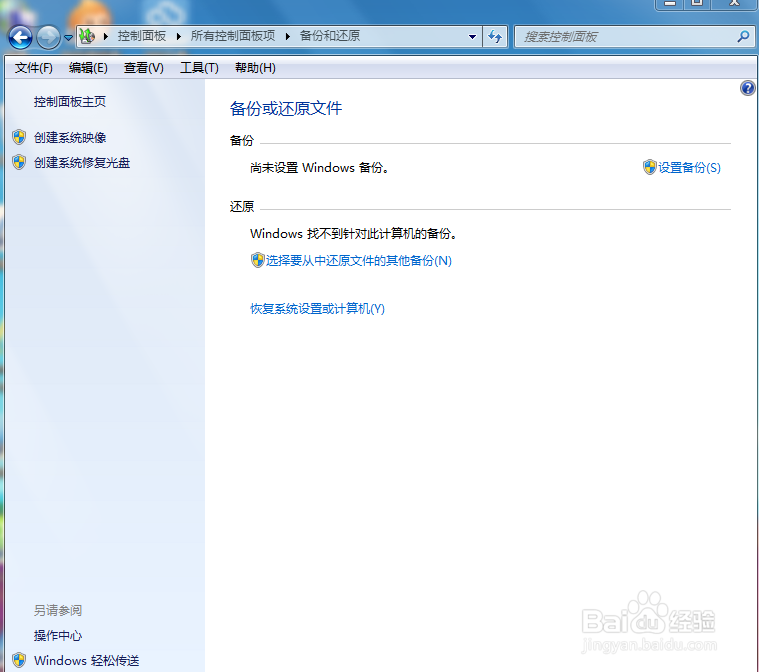The height and width of the screenshot is (672, 759).
Task: Click the blue Help question mark icon
Action: (747, 88)
